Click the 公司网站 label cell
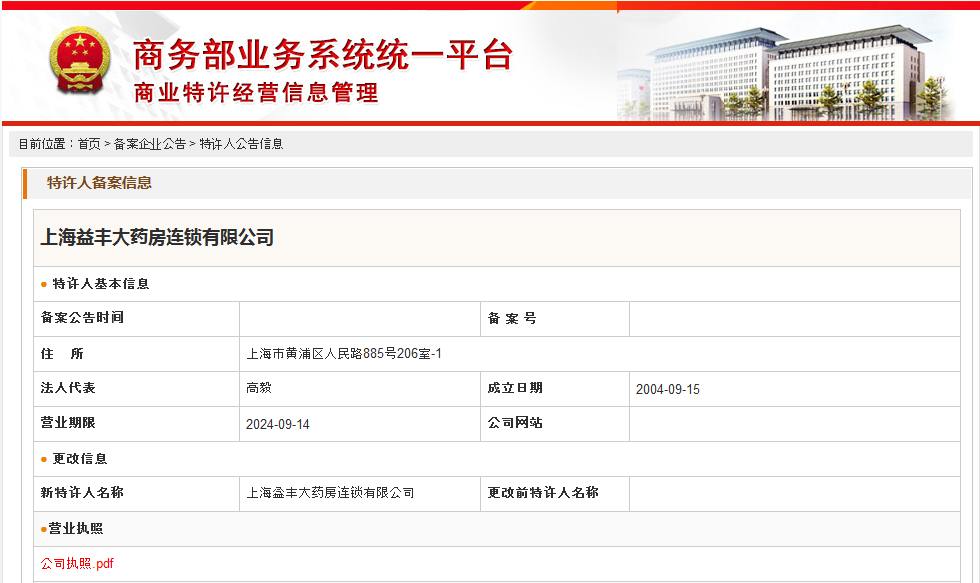 coord(554,424)
